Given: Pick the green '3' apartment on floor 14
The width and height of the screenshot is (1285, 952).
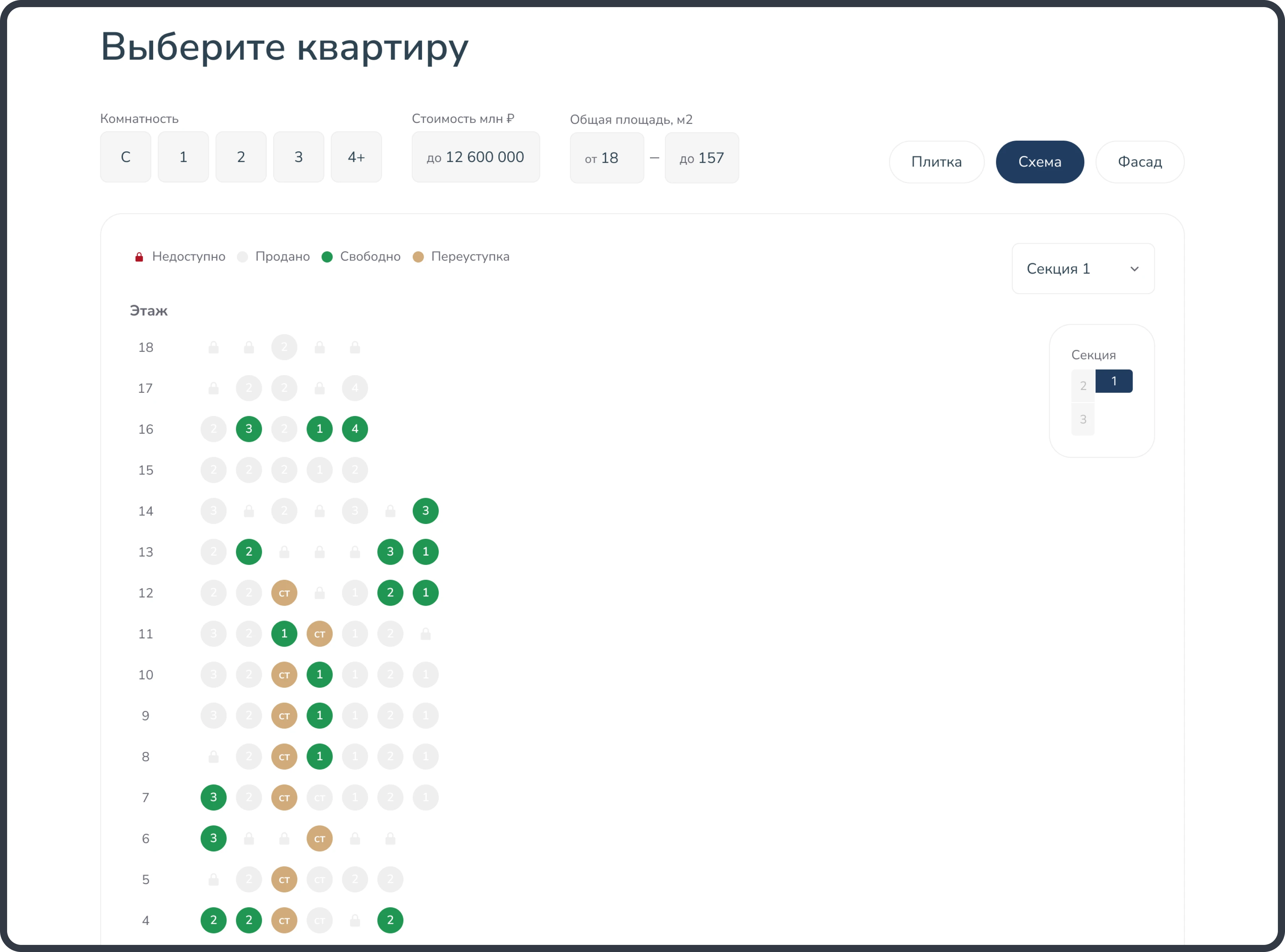Looking at the screenshot, I should coord(426,510).
